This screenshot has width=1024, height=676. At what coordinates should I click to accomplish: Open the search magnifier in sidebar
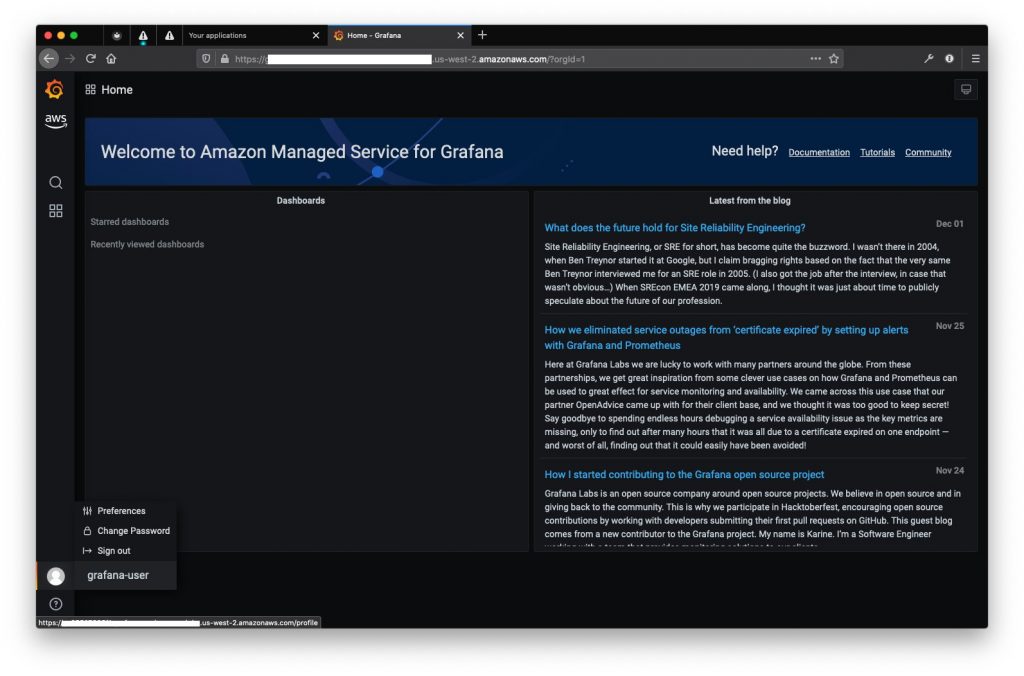pyautogui.click(x=56, y=182)
